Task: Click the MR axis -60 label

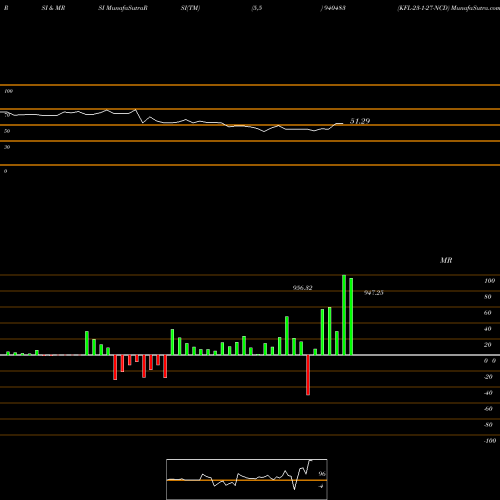Action: click(488, 409)
